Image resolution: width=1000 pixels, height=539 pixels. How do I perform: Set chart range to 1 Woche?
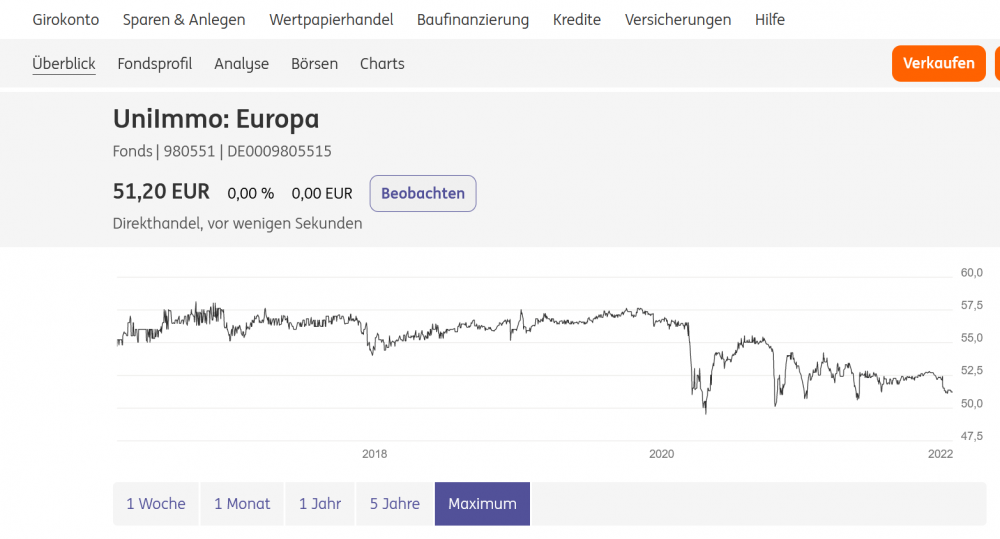156,504
